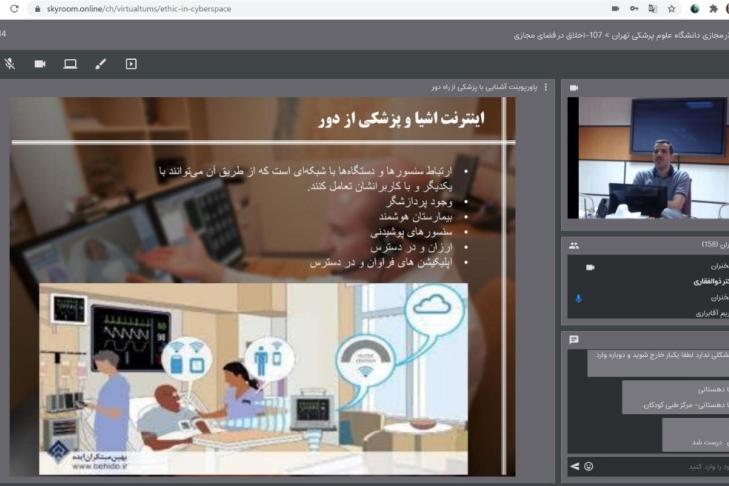Select the whiteboard brush tool
The image size is (729, 486).
pyautogui.click(x=100, y=64)
